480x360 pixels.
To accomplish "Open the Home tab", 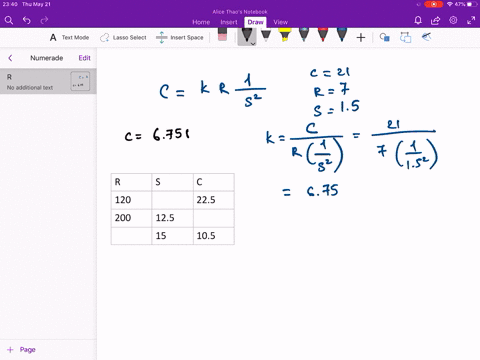I will [x=201, y=22].
